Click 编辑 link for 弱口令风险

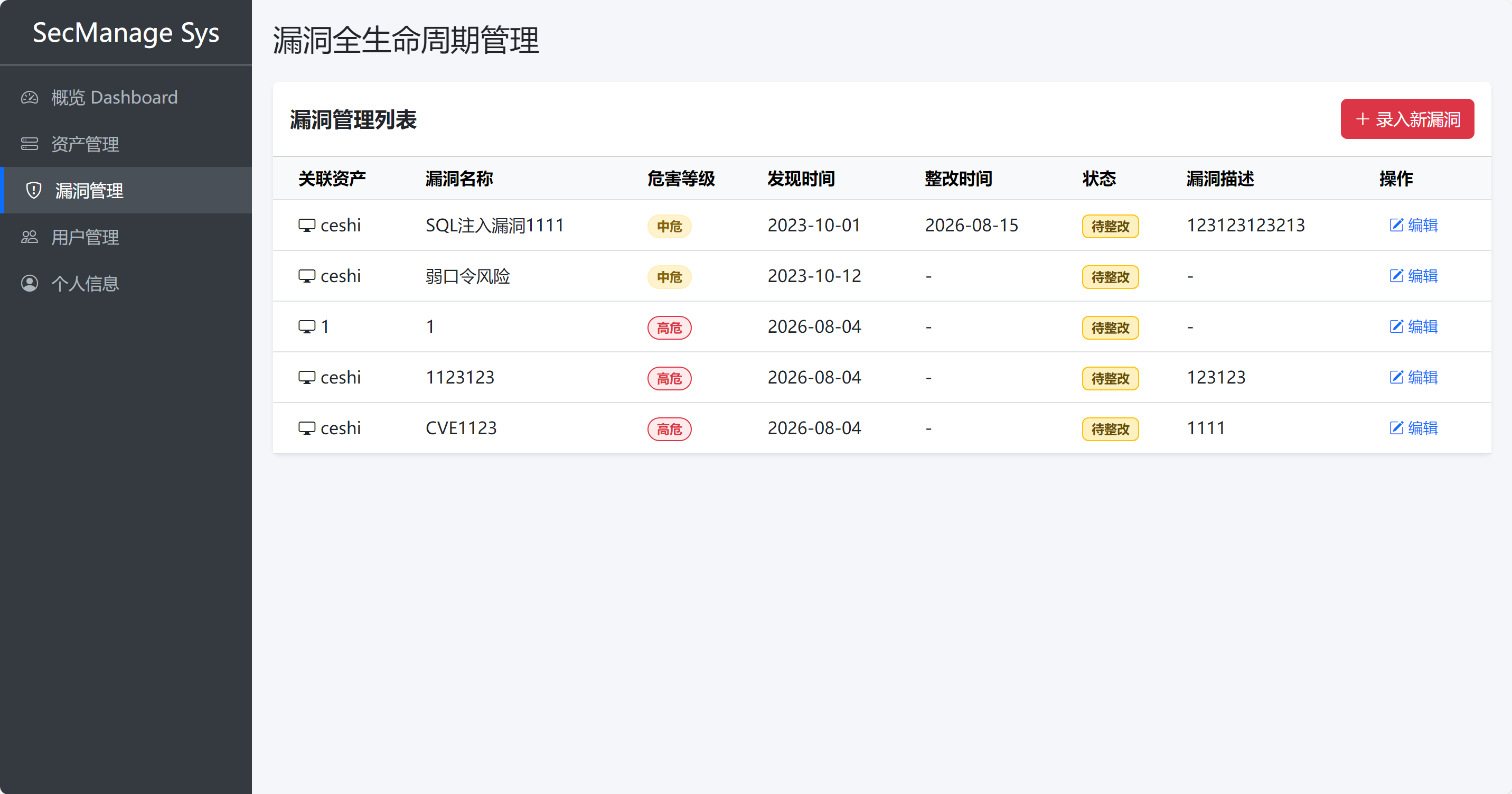(1413, 275)
